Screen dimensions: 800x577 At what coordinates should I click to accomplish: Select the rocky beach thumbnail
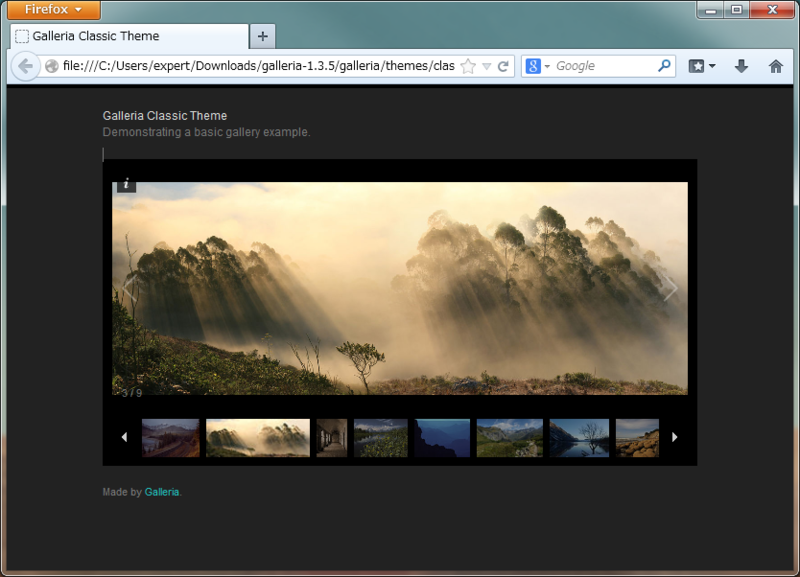click(637, 438)
